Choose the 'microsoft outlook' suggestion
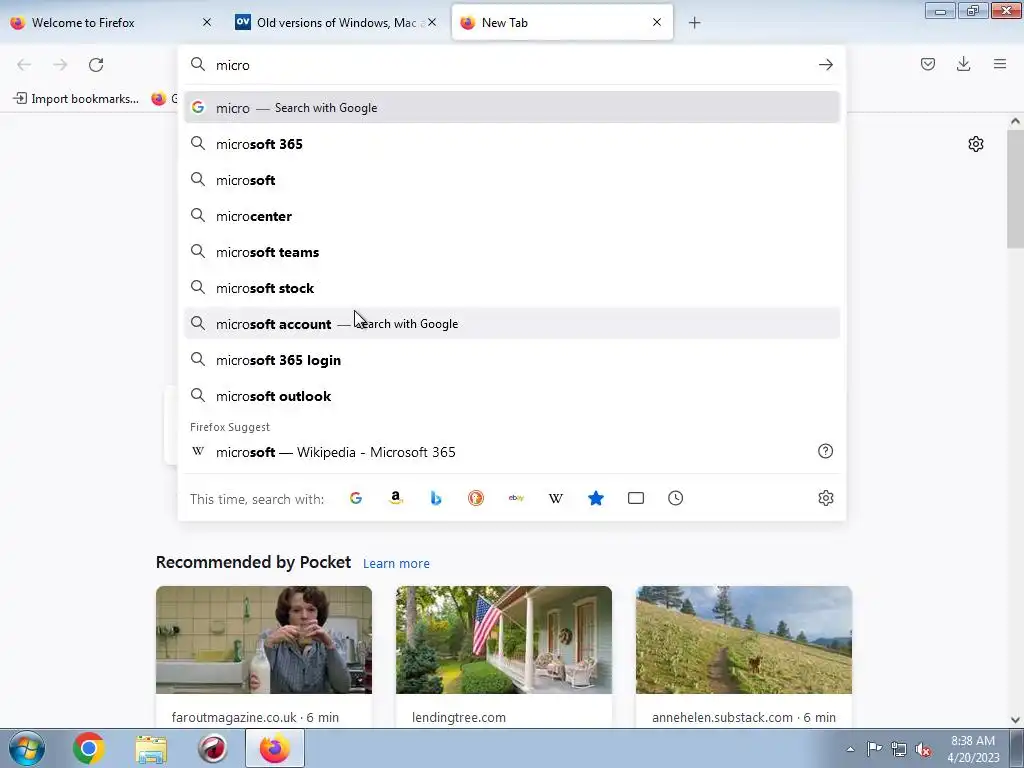Viewport: 1024px width, 768px height. click(x=511, y=396)
